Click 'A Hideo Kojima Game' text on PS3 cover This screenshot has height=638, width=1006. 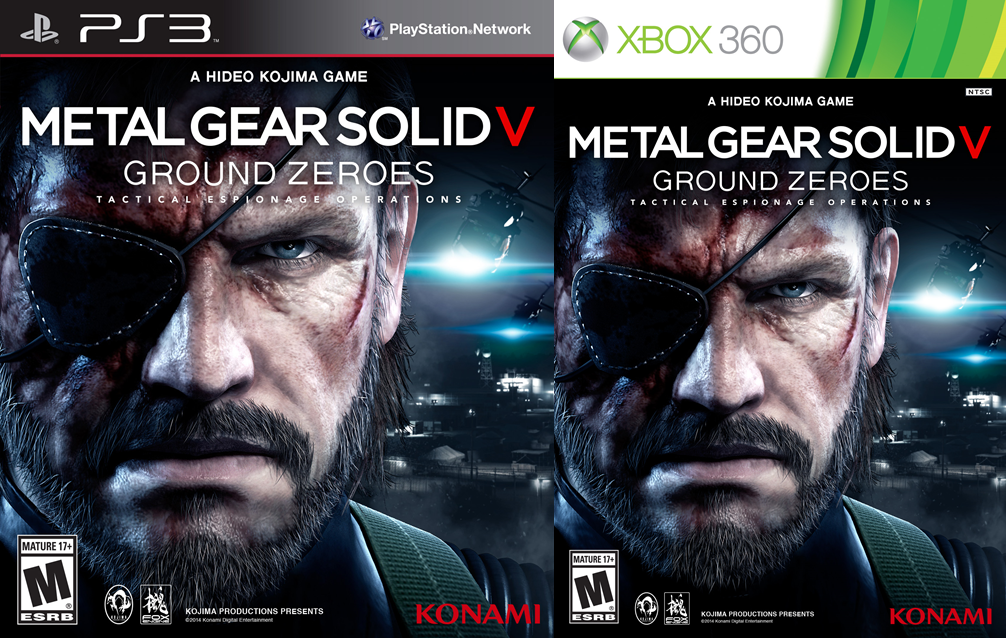(279, 77)
